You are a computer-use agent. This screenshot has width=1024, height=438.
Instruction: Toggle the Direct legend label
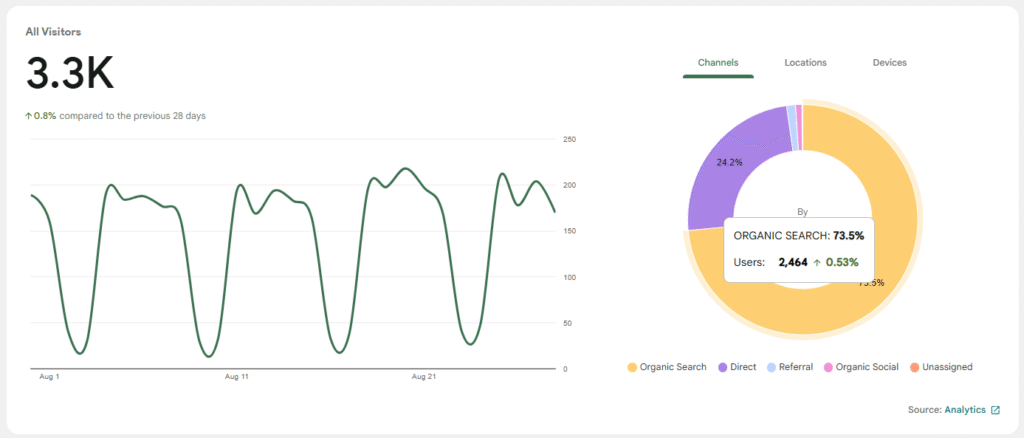742,367
